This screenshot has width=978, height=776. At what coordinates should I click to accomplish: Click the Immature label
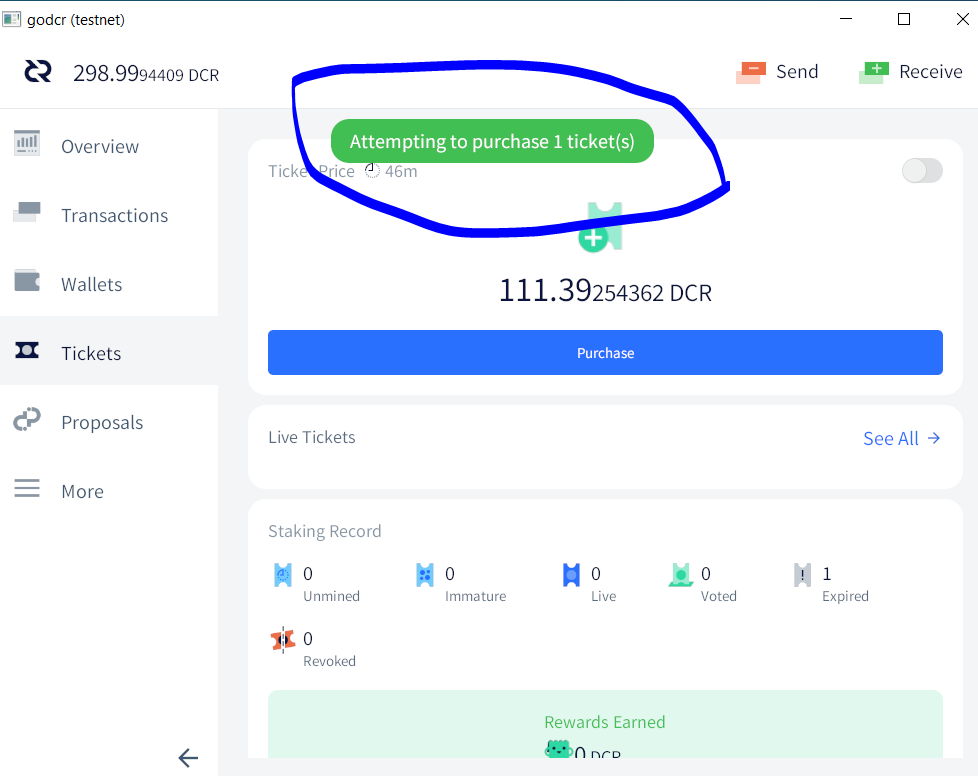coord(475,596)
